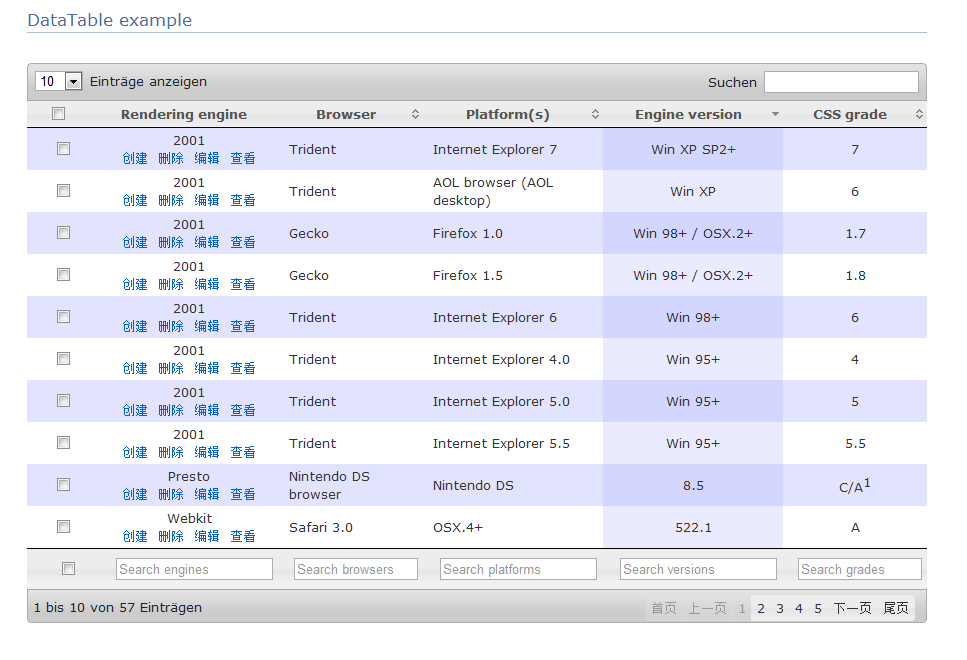Sort by CSS grade arrows icon
Viewport: 967px width, 660px height.
919,114
